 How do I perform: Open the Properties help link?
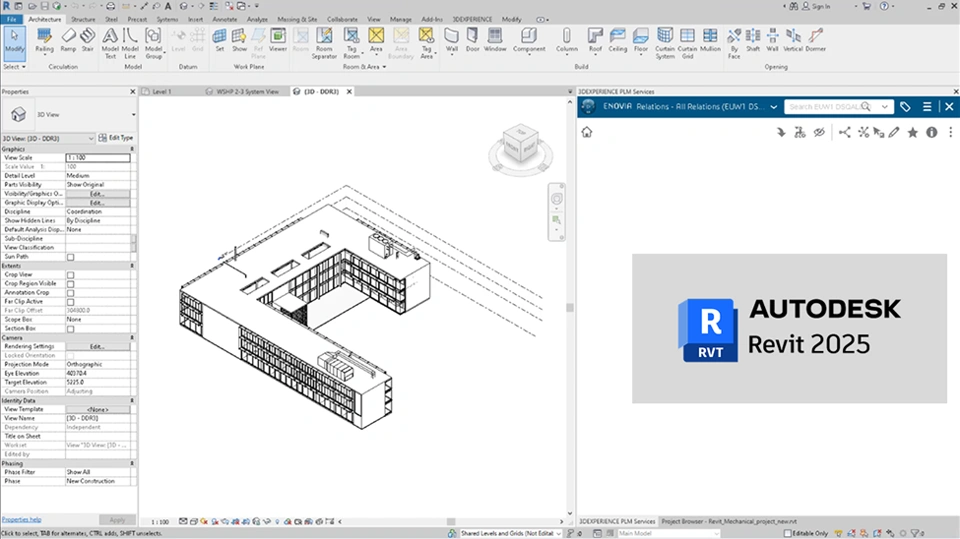click(21, 519)
